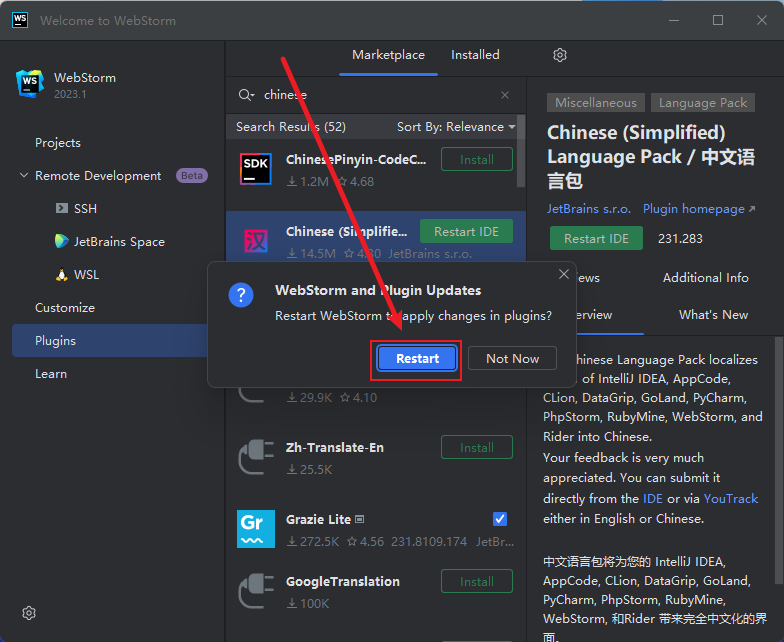Click the blue question mark dialog icon
784x642 pixels.
(241, 296)
